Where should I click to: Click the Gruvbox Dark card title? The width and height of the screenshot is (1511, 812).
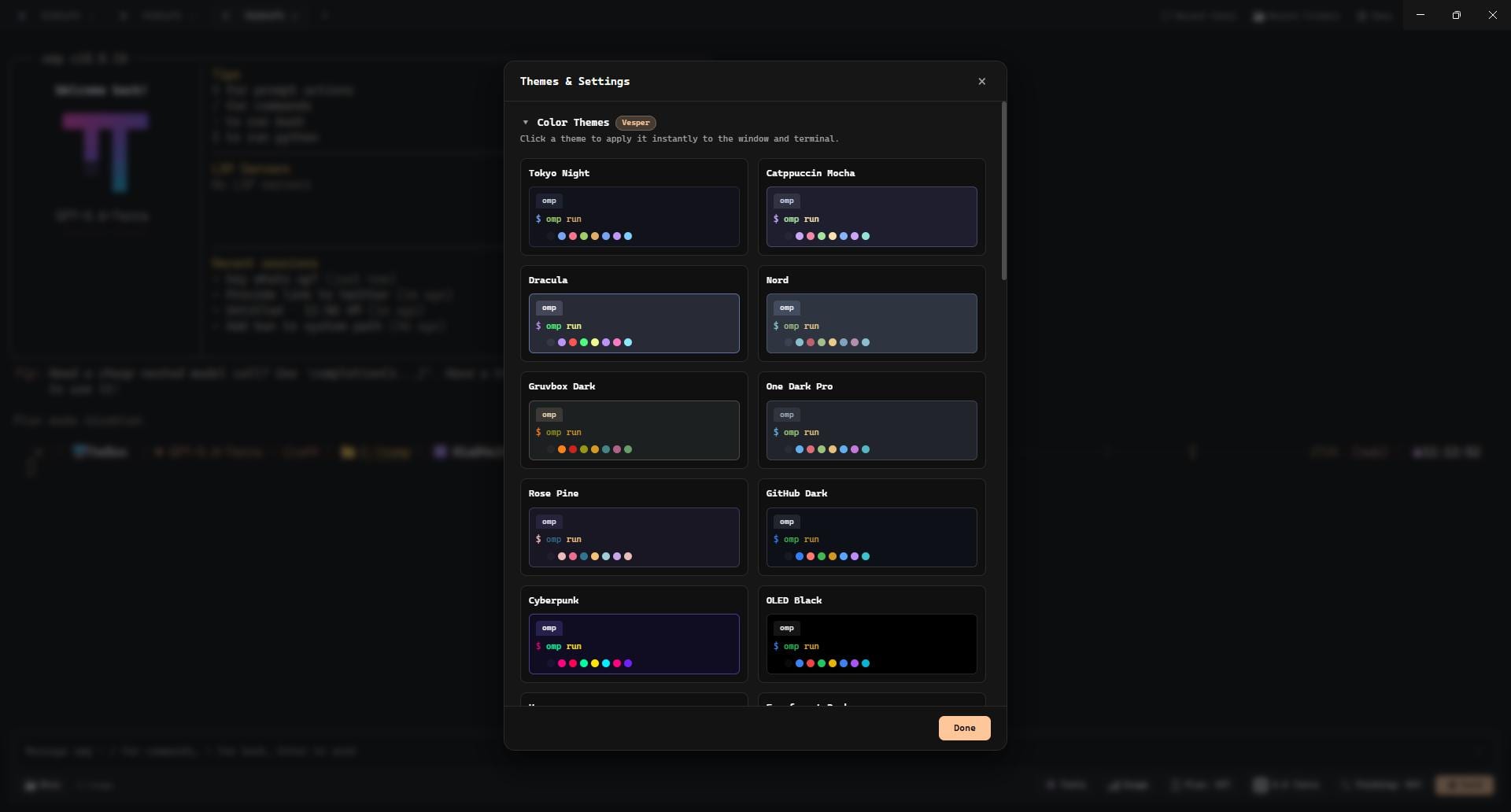point(561,386)
